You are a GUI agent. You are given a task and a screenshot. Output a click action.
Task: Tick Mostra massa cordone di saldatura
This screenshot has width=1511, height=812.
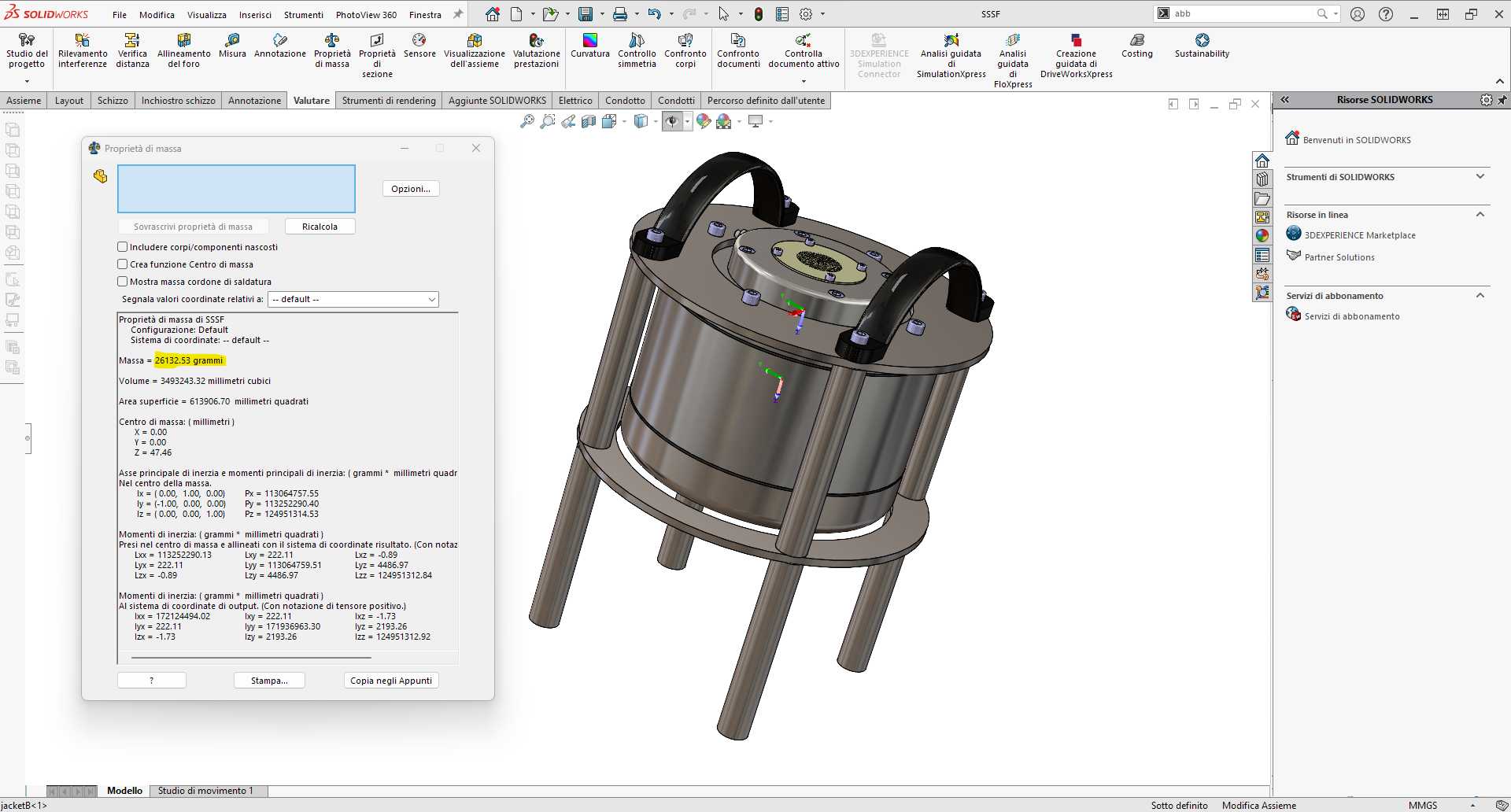tap(123, 282)
